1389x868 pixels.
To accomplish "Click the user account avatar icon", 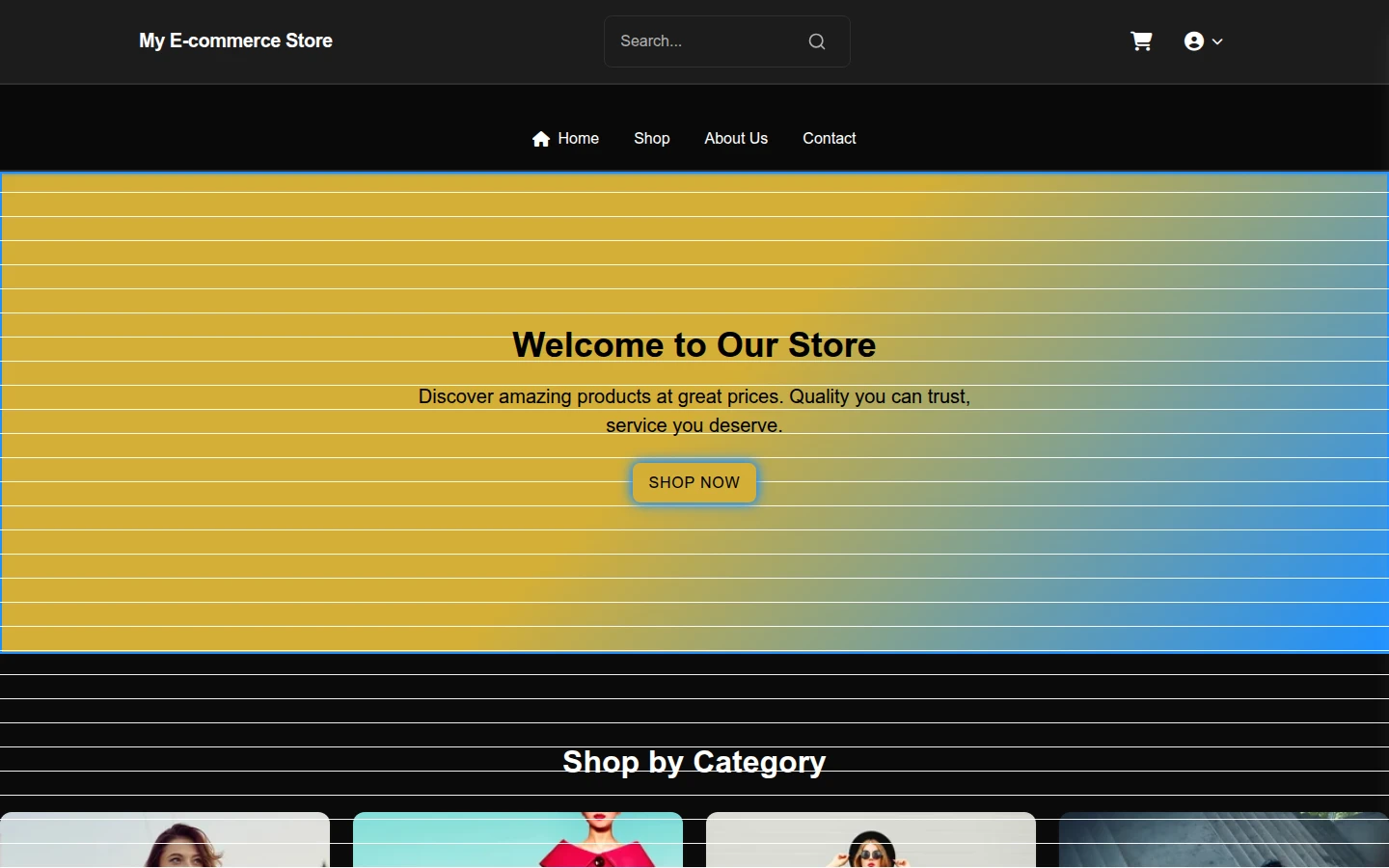I will click(1194, 41).
